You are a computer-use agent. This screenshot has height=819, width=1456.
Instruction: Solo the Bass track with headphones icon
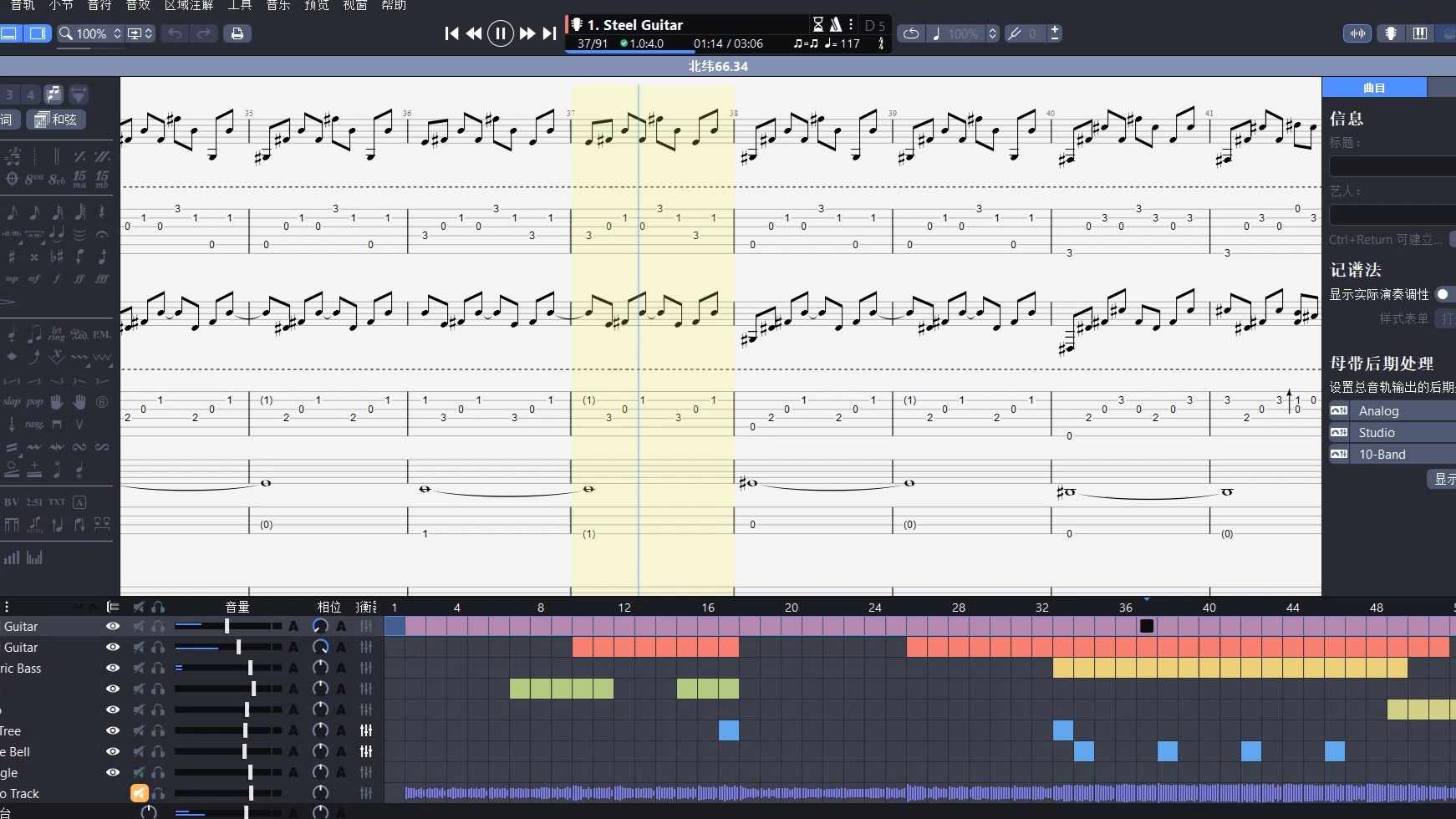click(x=158, y=668)
